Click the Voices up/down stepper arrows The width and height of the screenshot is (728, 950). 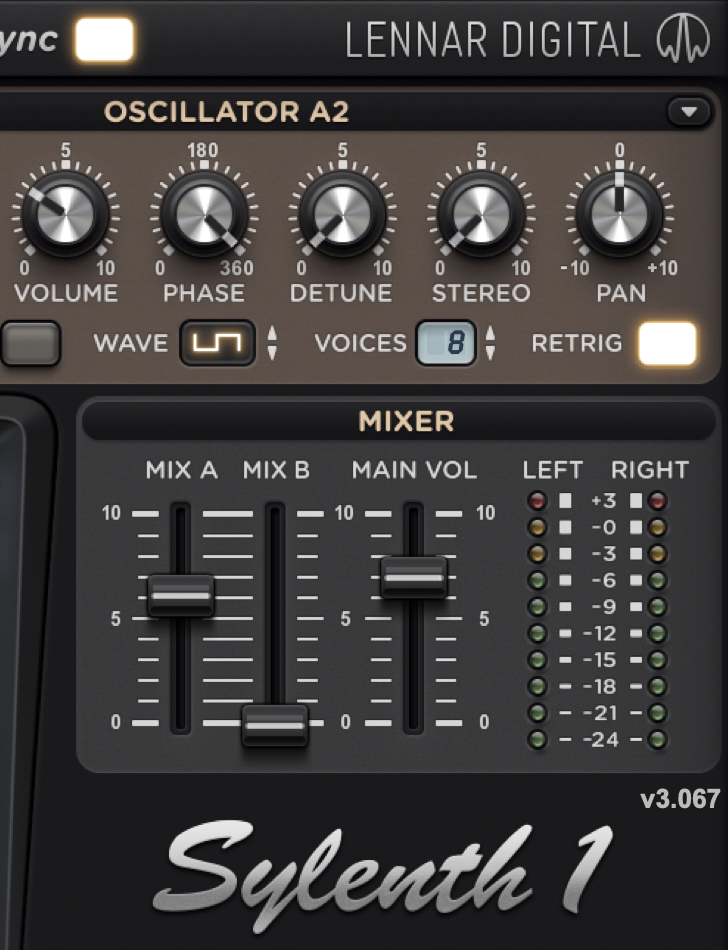[x=490, y=343]
